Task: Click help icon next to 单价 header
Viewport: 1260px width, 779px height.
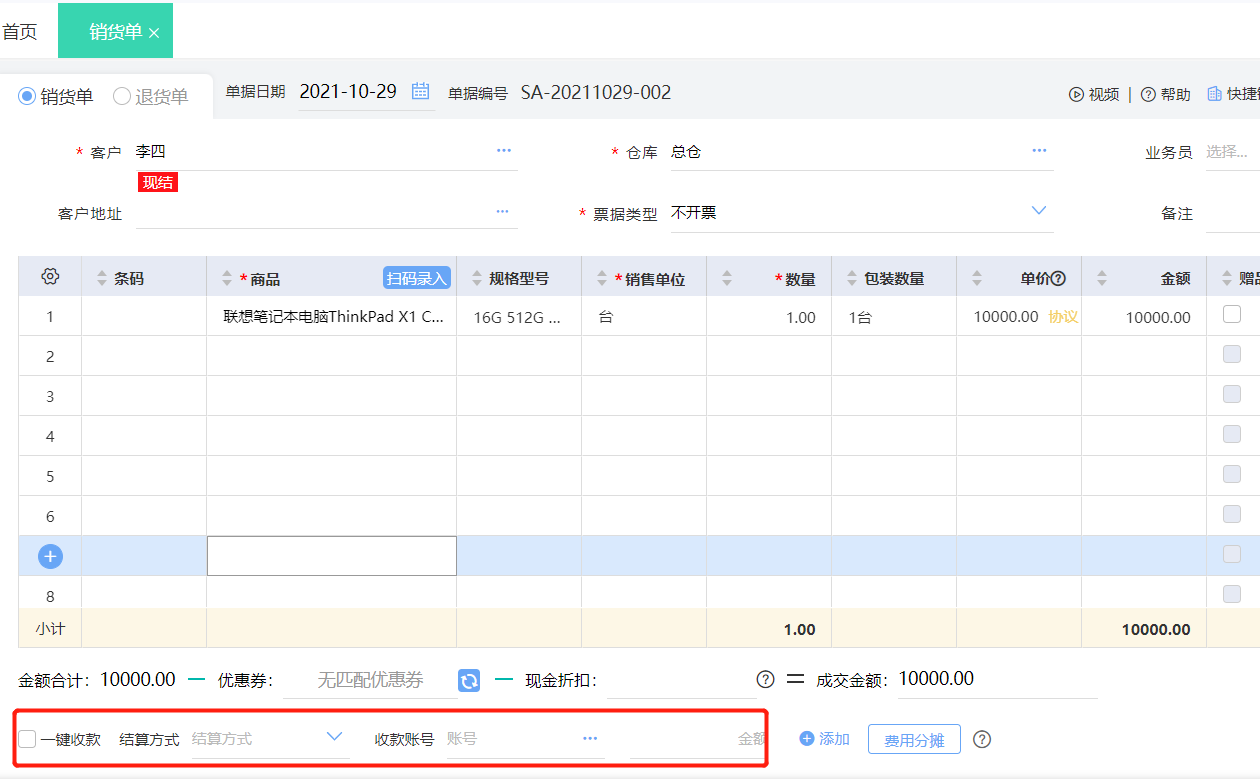Action: coord(1058,279)
